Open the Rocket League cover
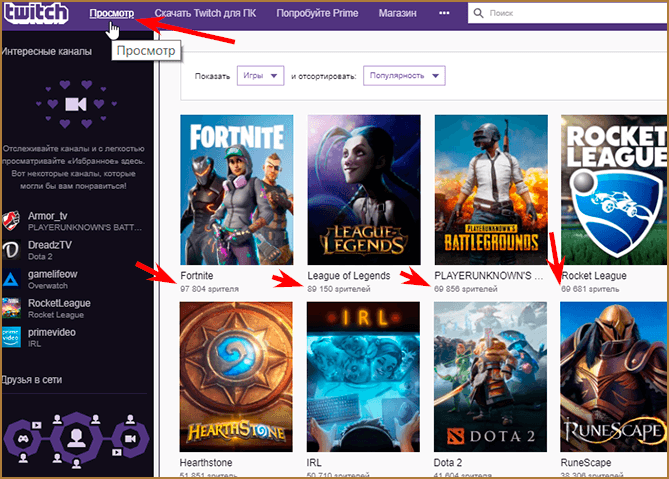The width and height of the screenshot is (669, 479). 614,190
